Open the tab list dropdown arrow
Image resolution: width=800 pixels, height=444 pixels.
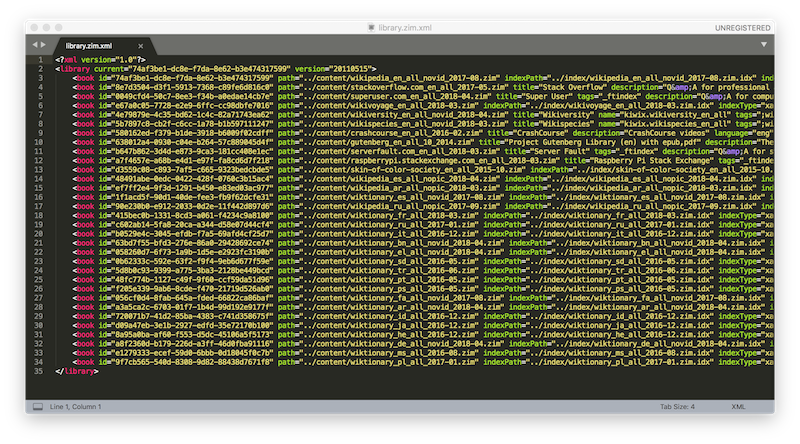point(764,45)
